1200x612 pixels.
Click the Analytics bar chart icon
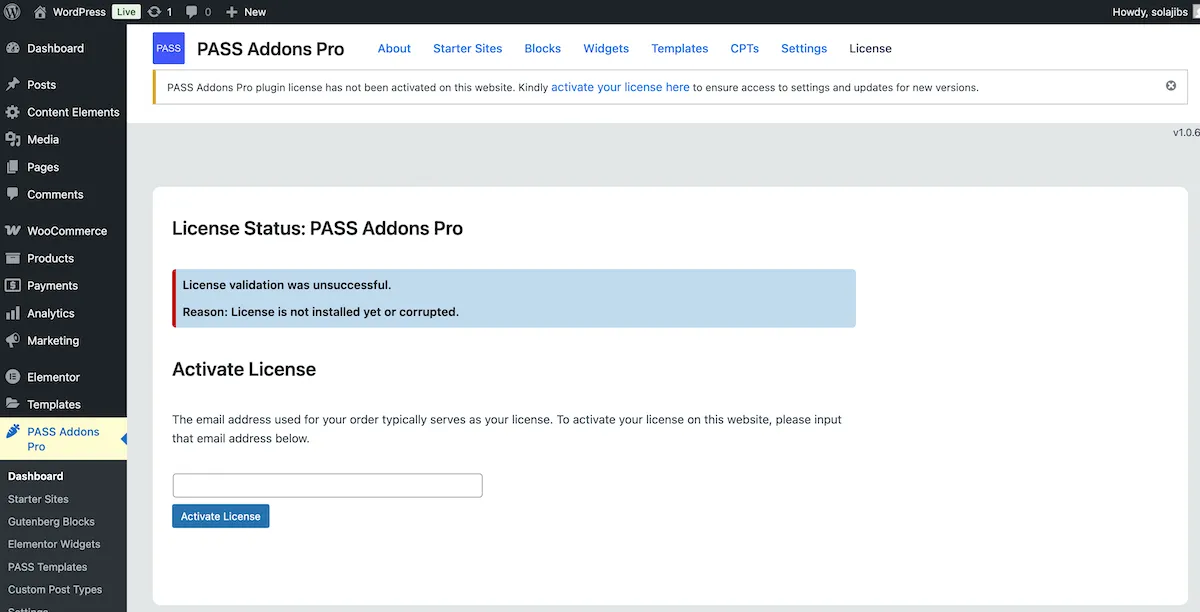pos(13,313)
